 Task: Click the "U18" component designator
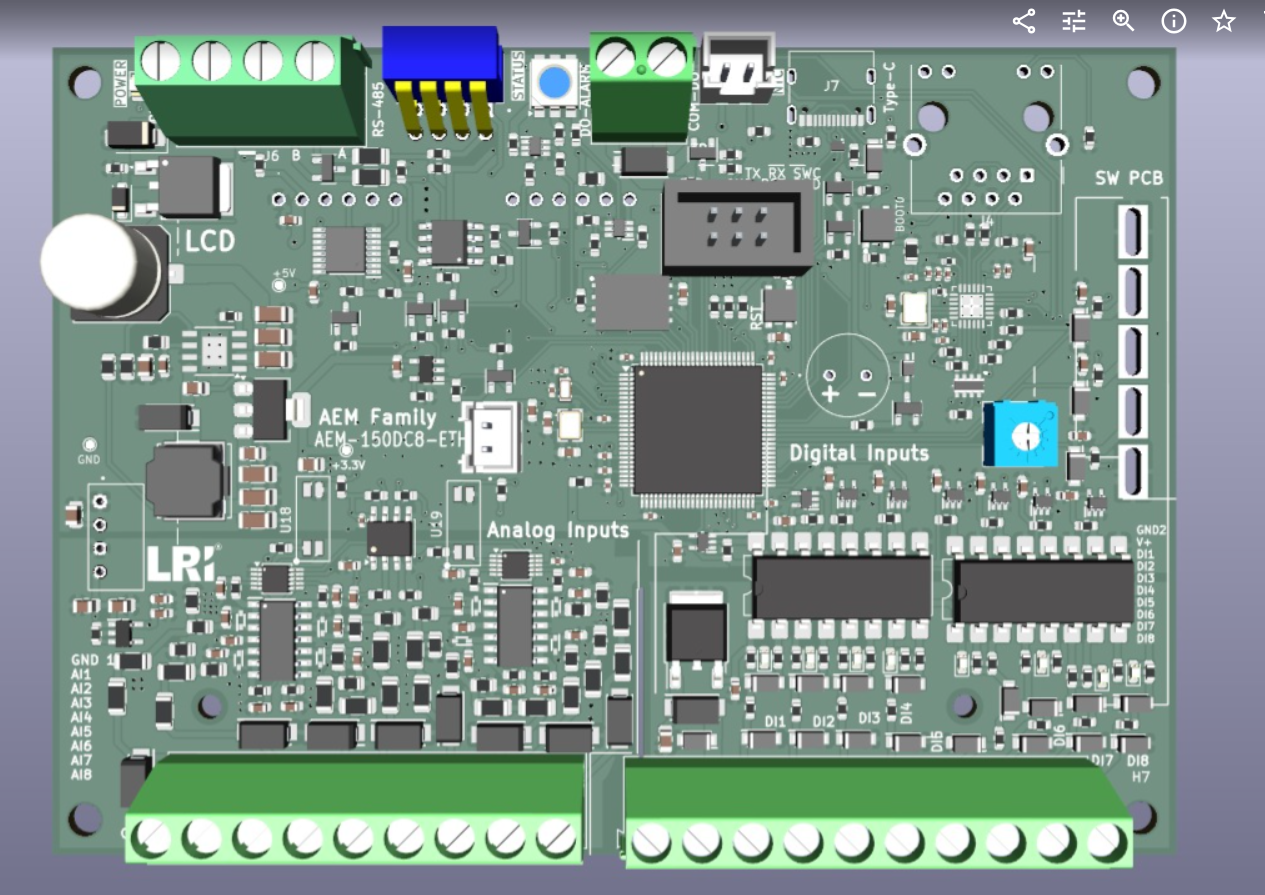point(286,518)
